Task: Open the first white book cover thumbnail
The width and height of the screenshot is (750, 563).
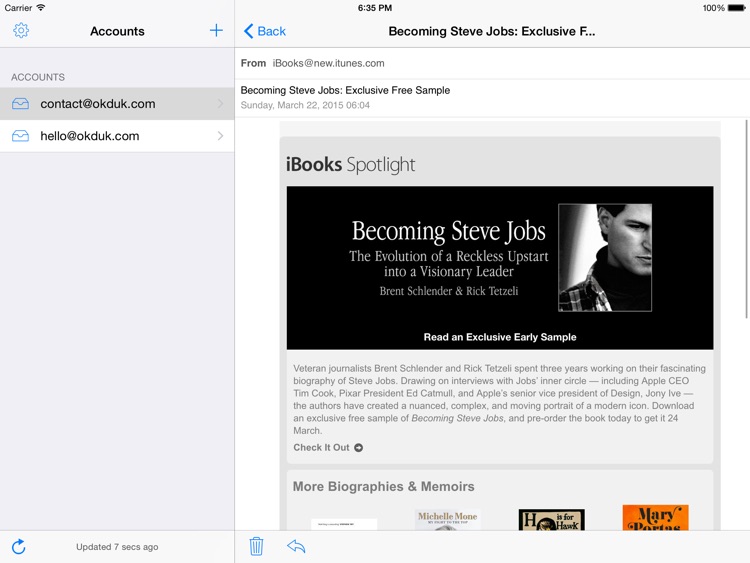Action: tap(344, 524)
